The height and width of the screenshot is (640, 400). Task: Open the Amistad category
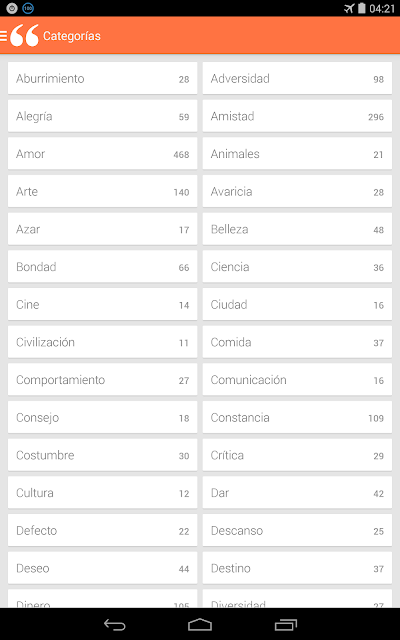tap(297, 116)
